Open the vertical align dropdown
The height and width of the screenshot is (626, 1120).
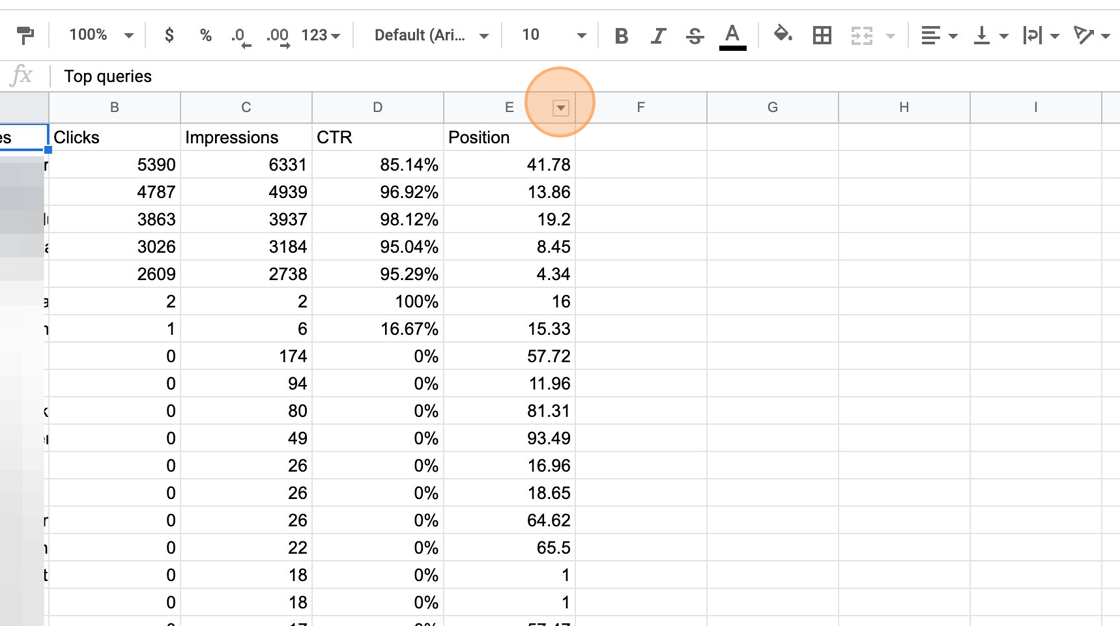click(991, 35)
